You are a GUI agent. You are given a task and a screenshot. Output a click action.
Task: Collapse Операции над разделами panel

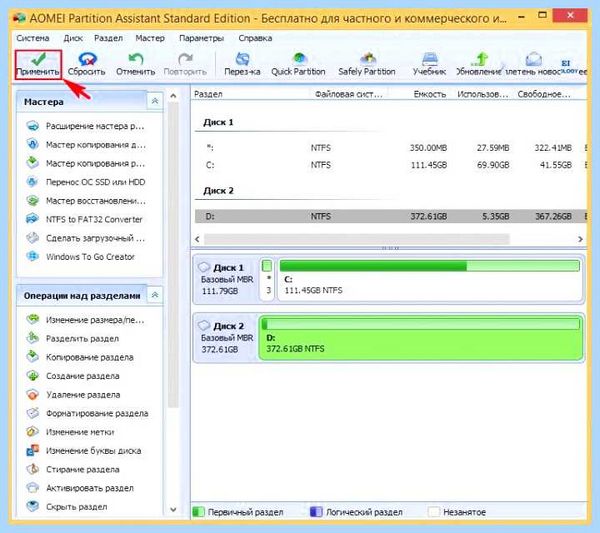tap(155, 295)
